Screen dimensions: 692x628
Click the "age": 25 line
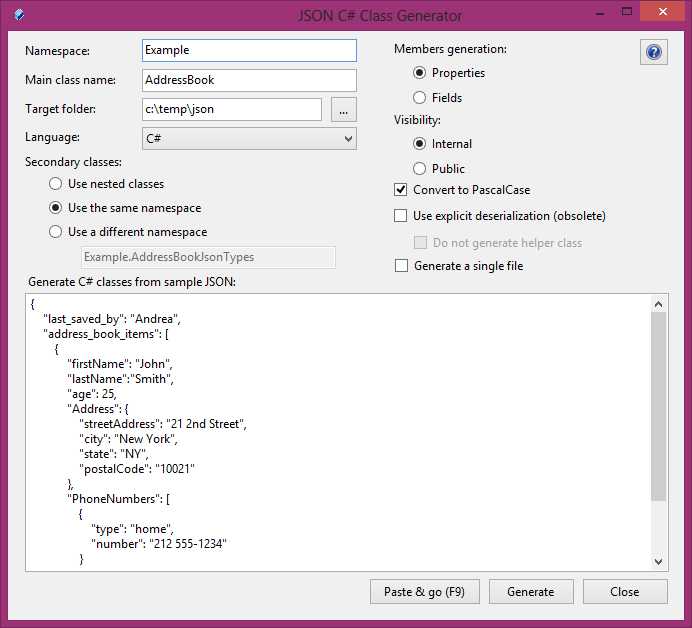click(x=92, y=394)
